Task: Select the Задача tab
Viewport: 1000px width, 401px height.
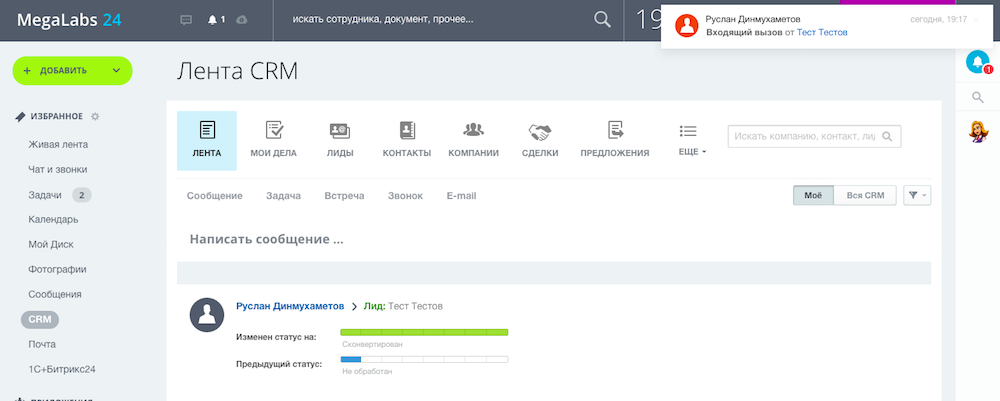Action: click(283, 196)
